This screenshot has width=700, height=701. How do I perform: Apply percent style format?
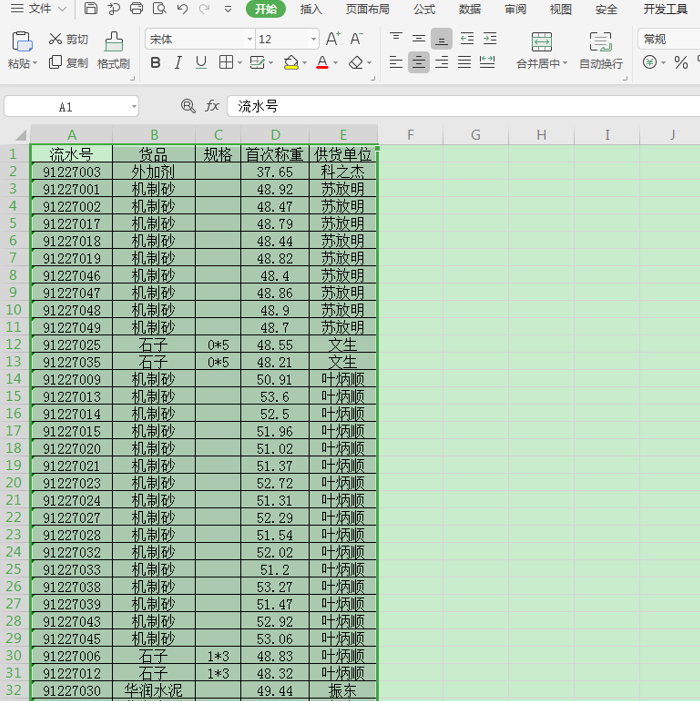pyautogui.click(x=681, y=62)
